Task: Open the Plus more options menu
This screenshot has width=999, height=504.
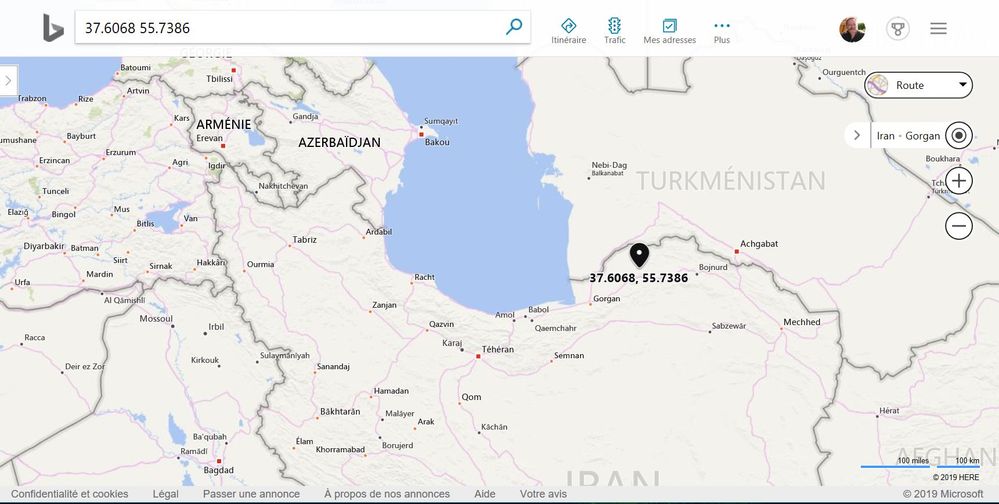Action: tap(722, 31)
